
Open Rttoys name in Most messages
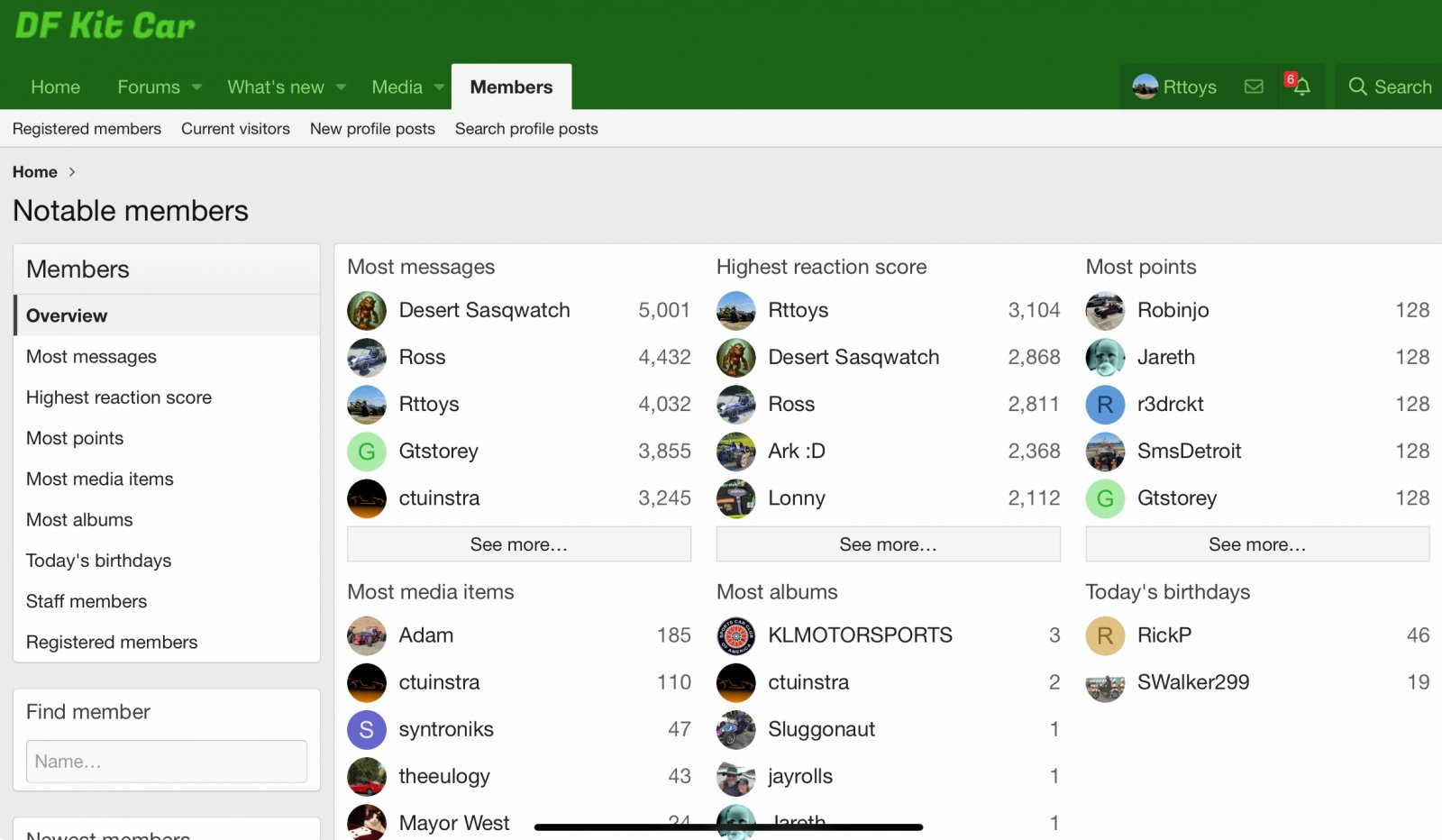click(429, 405)
